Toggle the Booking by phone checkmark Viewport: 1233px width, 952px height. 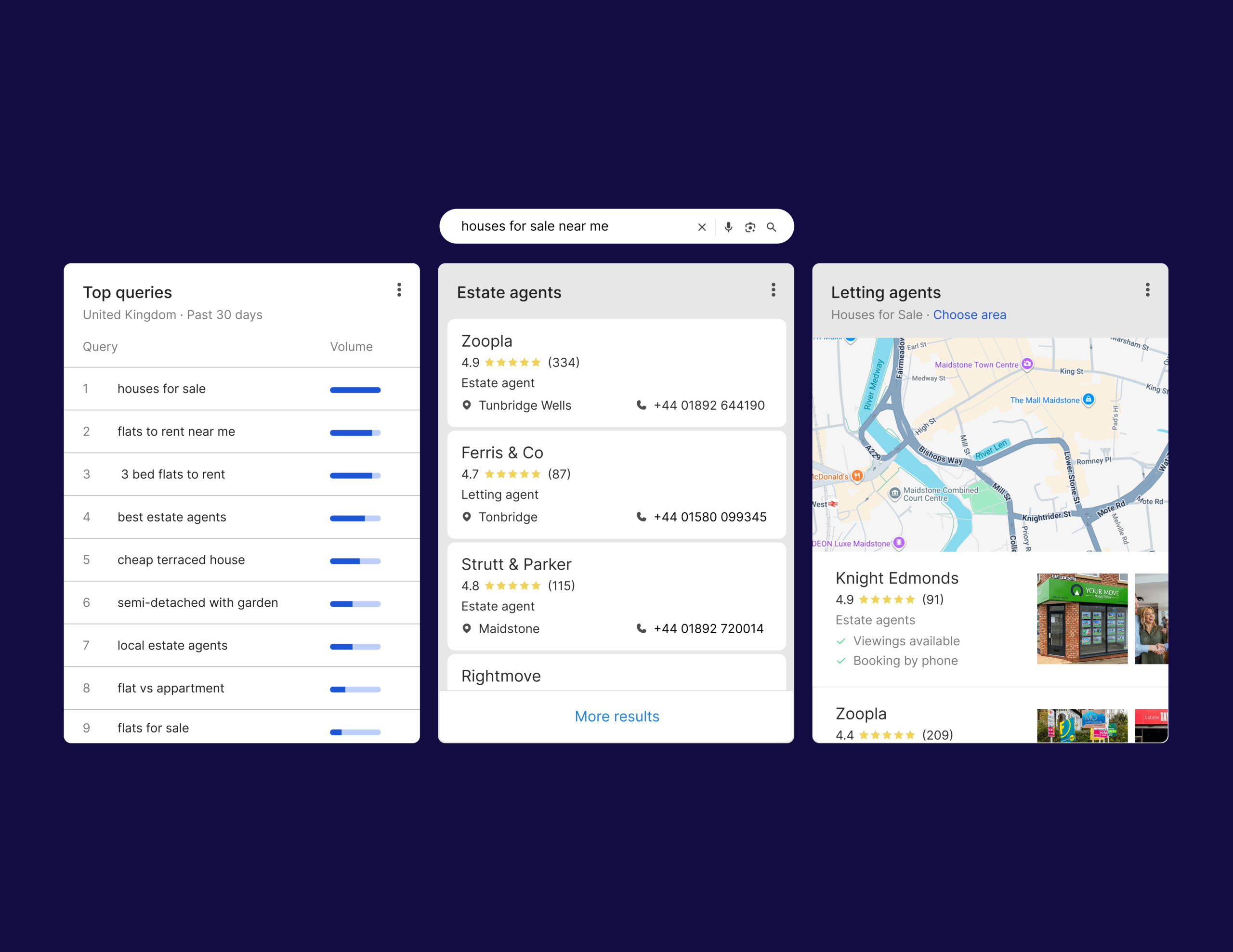[840, 661]
